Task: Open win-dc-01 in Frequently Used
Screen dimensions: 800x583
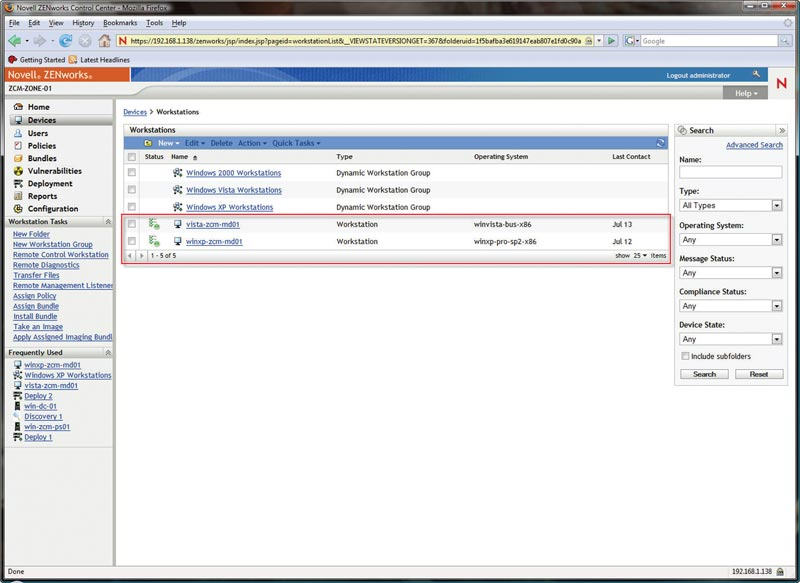Action: click(40, 406)
